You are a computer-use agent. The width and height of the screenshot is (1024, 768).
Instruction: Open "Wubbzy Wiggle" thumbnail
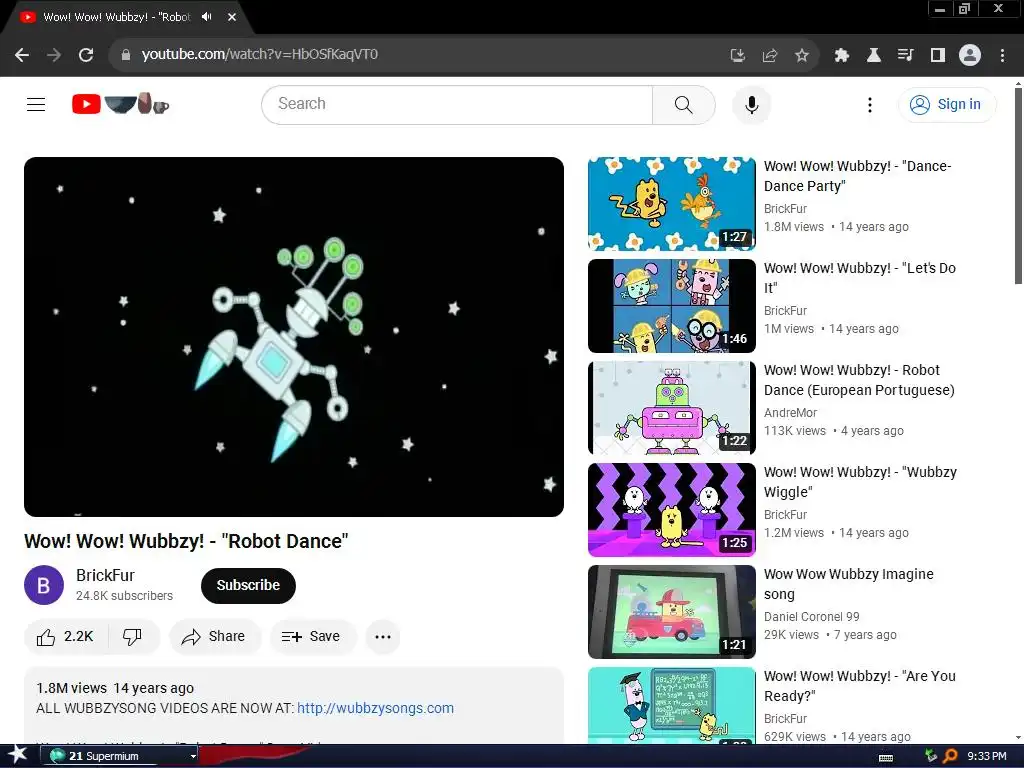coord(671,509)
